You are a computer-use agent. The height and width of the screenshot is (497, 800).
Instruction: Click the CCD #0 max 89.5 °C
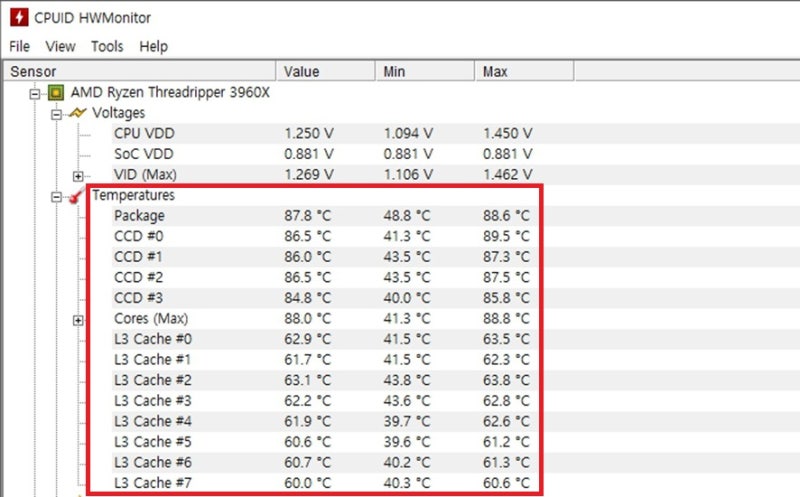pyautogui.click(x=507, y=236)
